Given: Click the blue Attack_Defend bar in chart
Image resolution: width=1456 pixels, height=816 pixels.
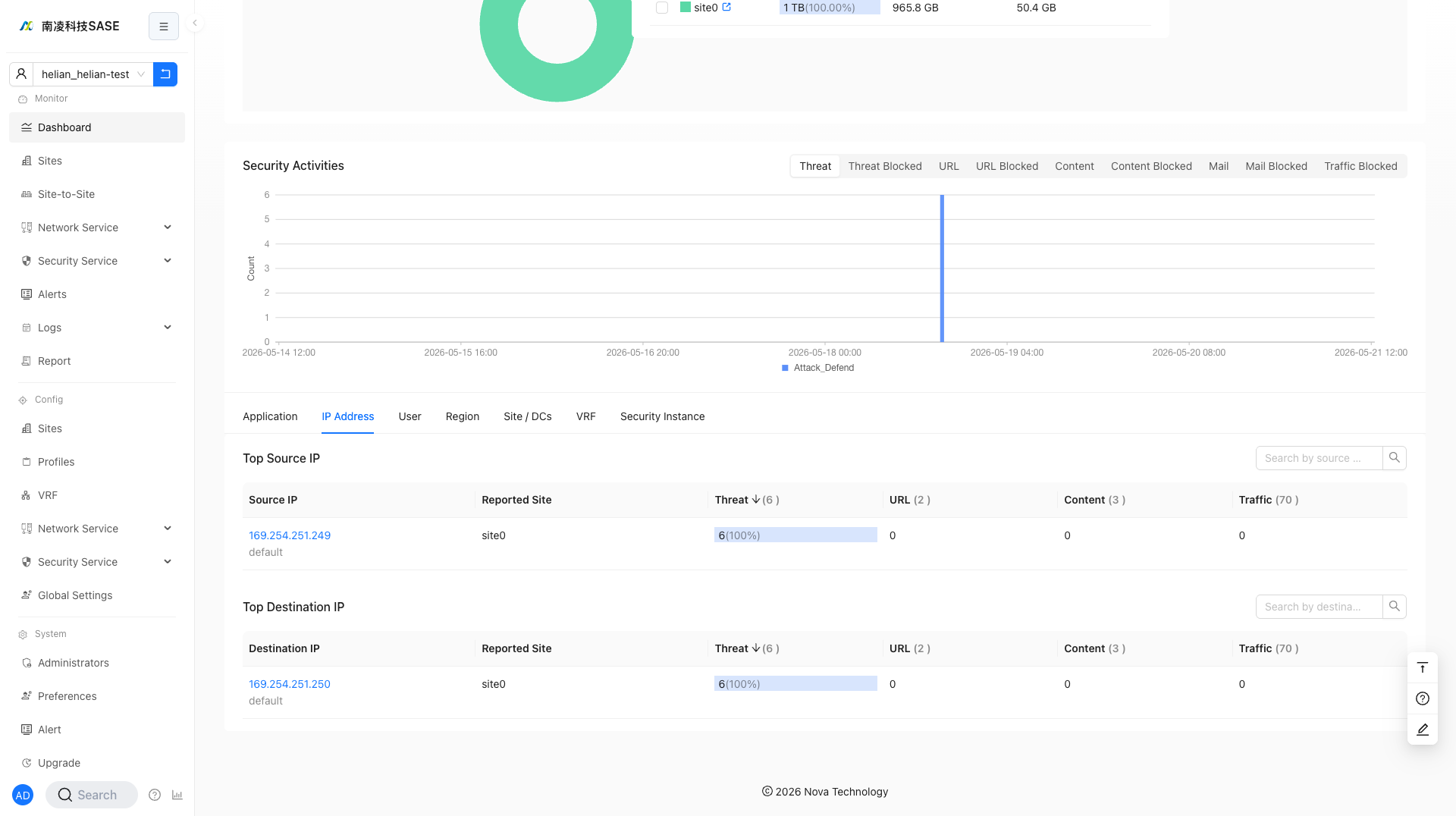Looking at the screenshot, I should (942, 268).
